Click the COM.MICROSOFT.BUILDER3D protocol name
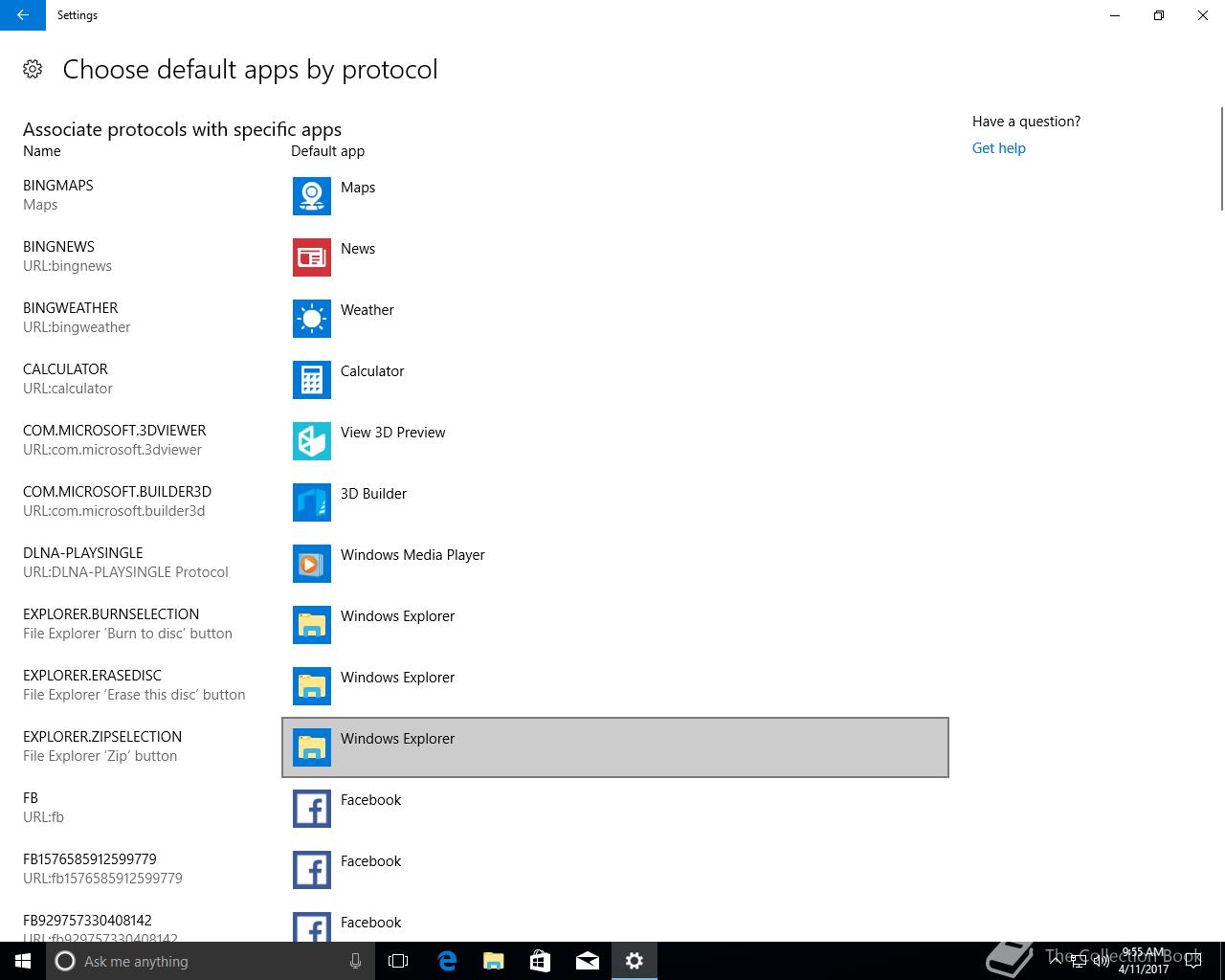 117,492
